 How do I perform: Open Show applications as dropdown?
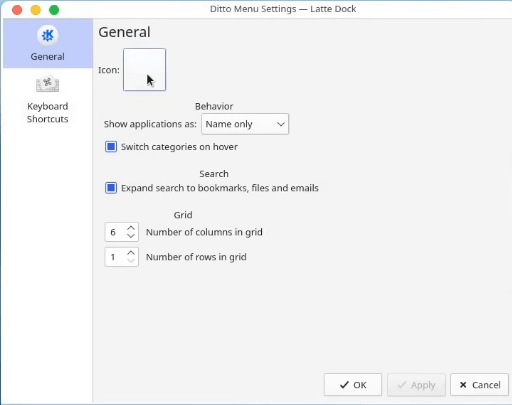pos(245,124)
